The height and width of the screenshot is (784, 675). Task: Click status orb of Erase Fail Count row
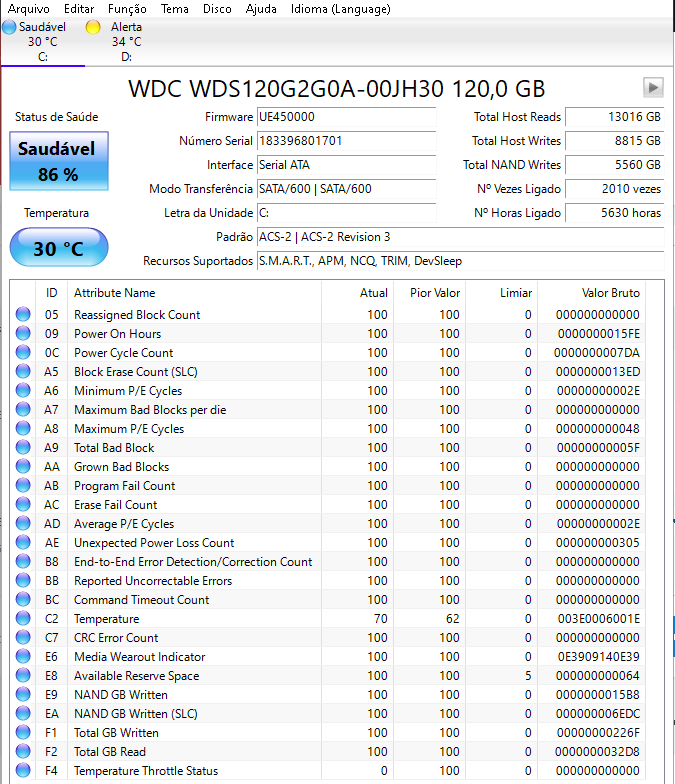[23, 504]
